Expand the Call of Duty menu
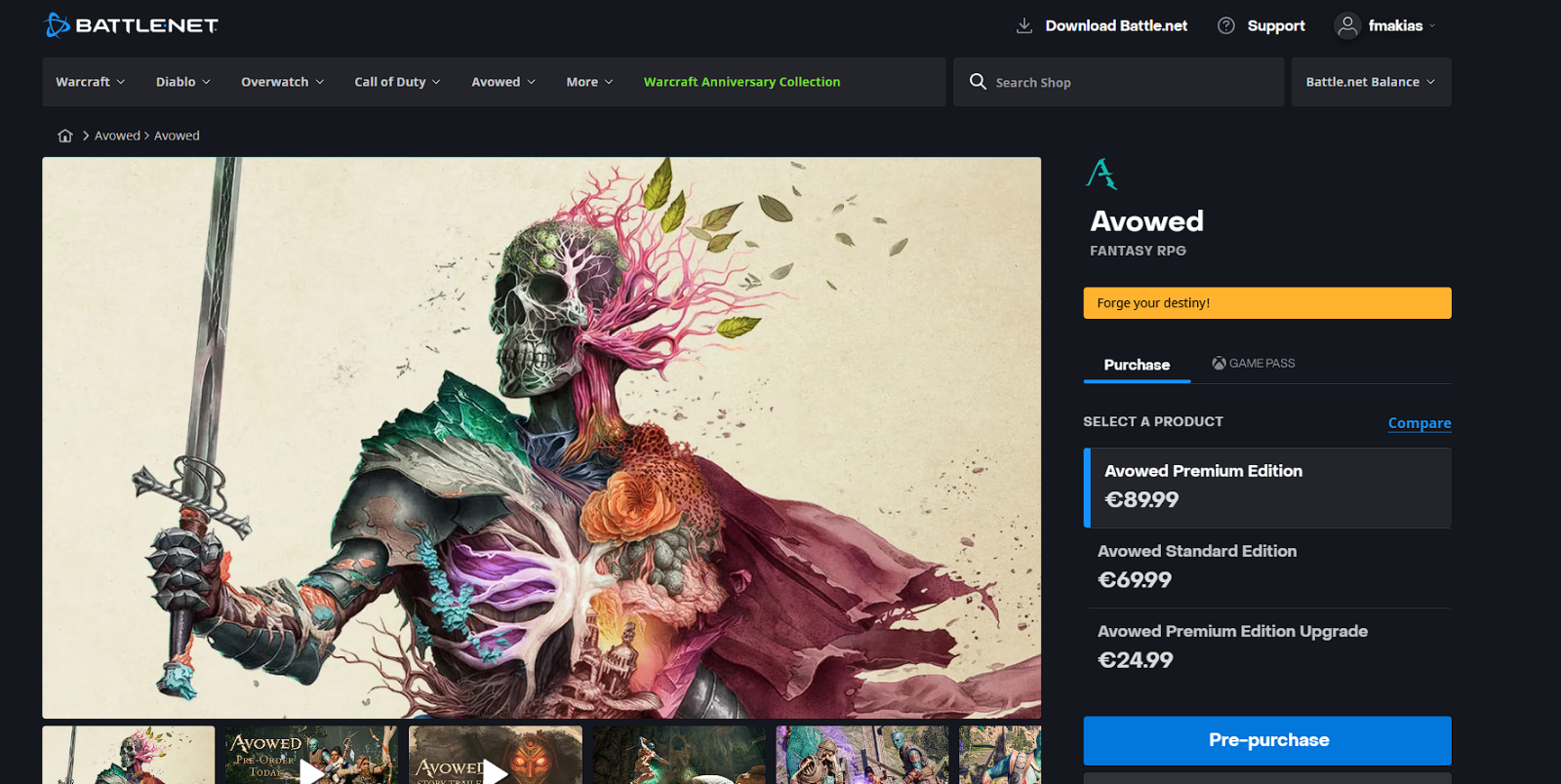Image resolution: width=1561 pixels, height=784 pixels. click(x=398, y=82)
